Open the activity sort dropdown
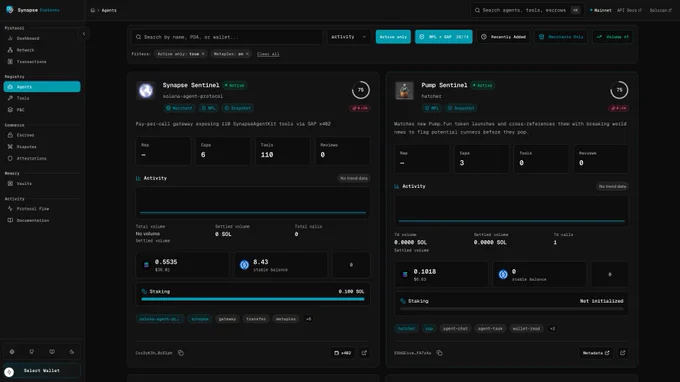This screenshot has height=382, width=680. point(349,37)
